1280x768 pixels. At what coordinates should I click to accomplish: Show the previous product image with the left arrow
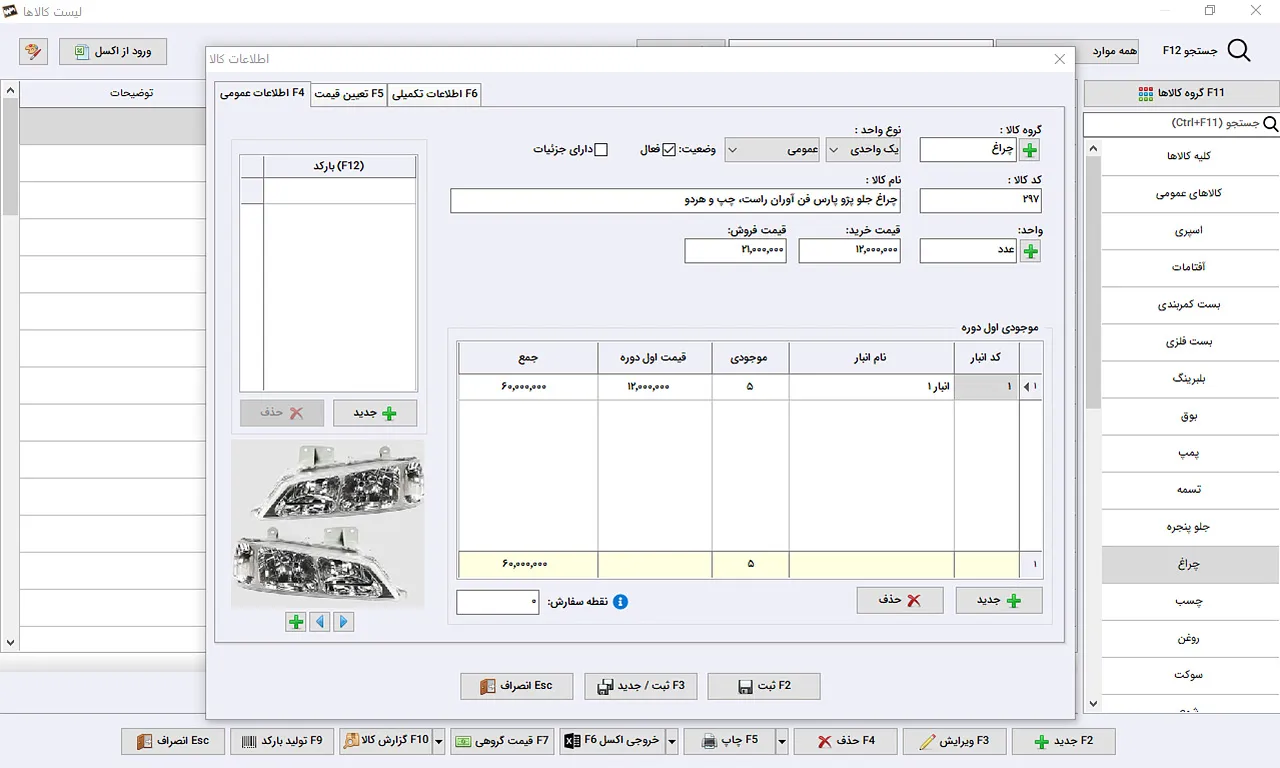pyautogui.click(x=320, y=622)
